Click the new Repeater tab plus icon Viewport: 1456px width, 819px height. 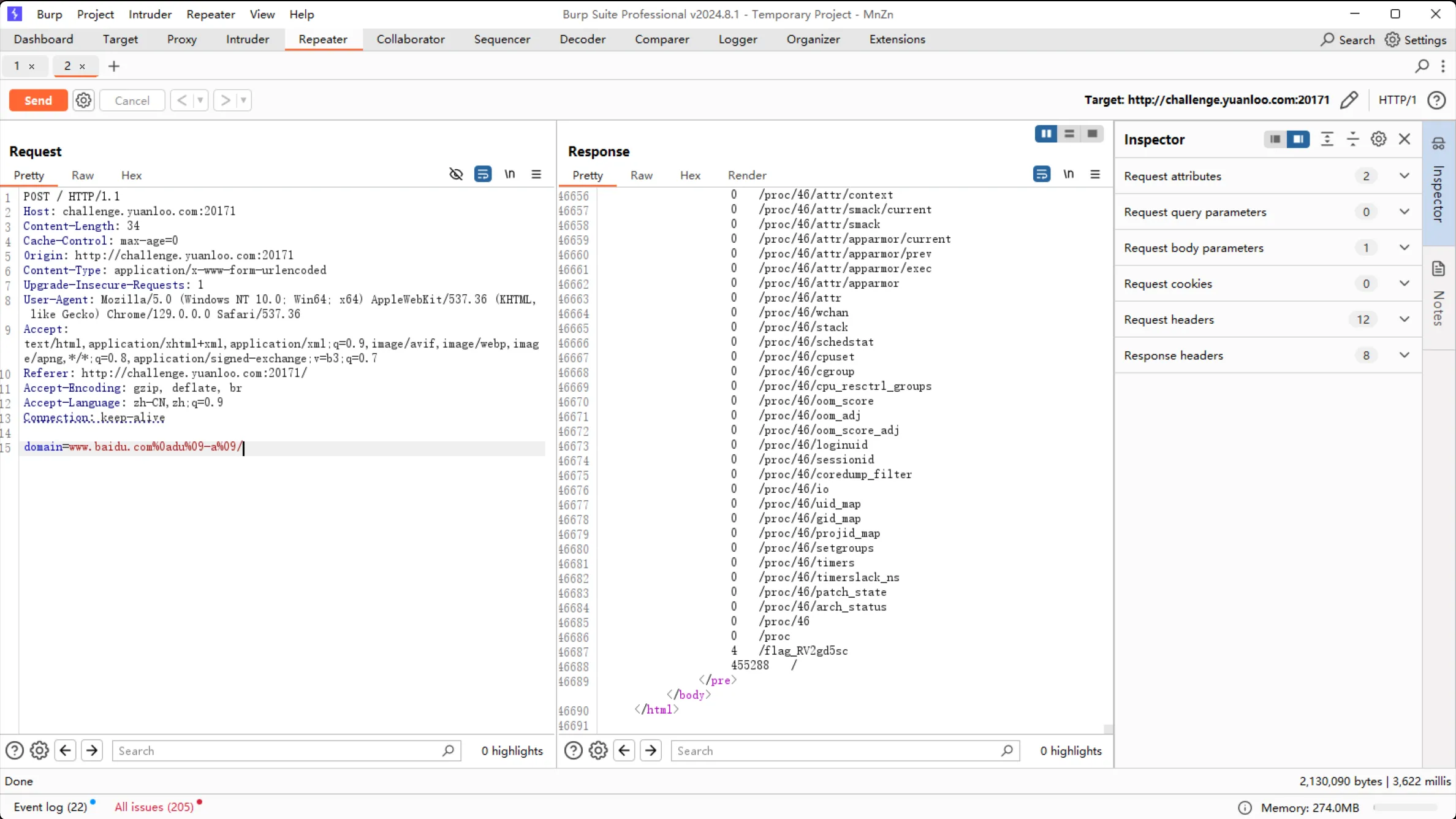click(114, 66)
